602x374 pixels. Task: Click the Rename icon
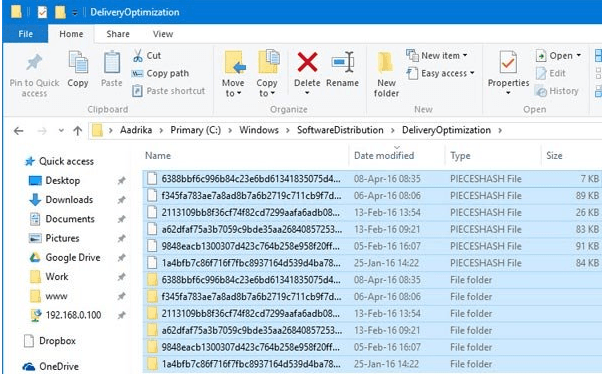(x=342, y=62)
